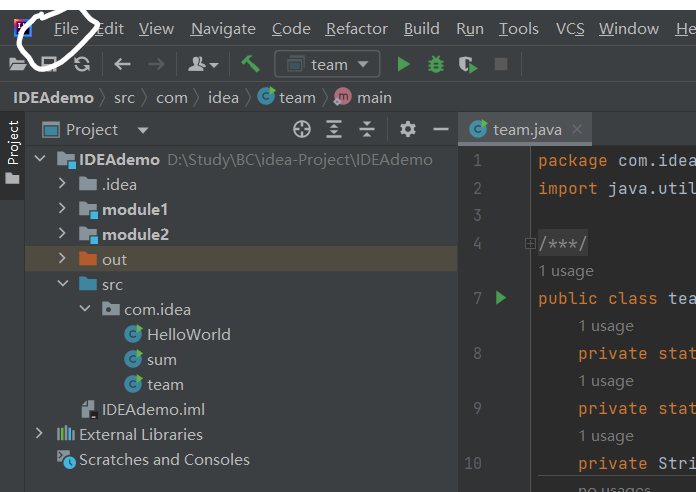The height and width of the screenshot is (492, 696).
Task: Click team class in breadcrumb bar
Action: [287, 97]
